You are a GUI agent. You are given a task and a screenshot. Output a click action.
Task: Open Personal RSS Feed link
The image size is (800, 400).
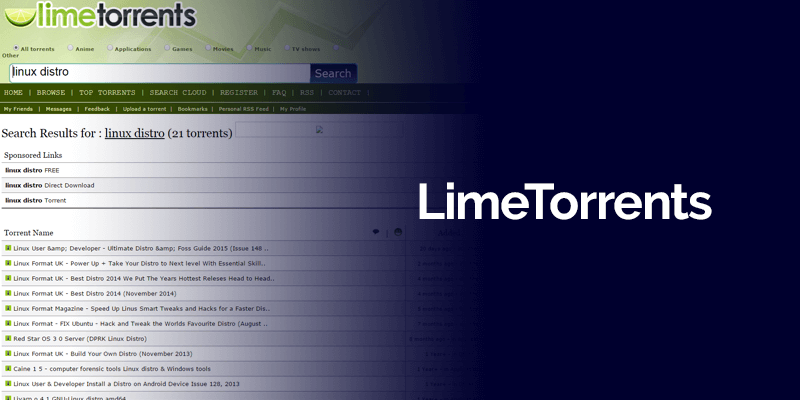(243, 109)
